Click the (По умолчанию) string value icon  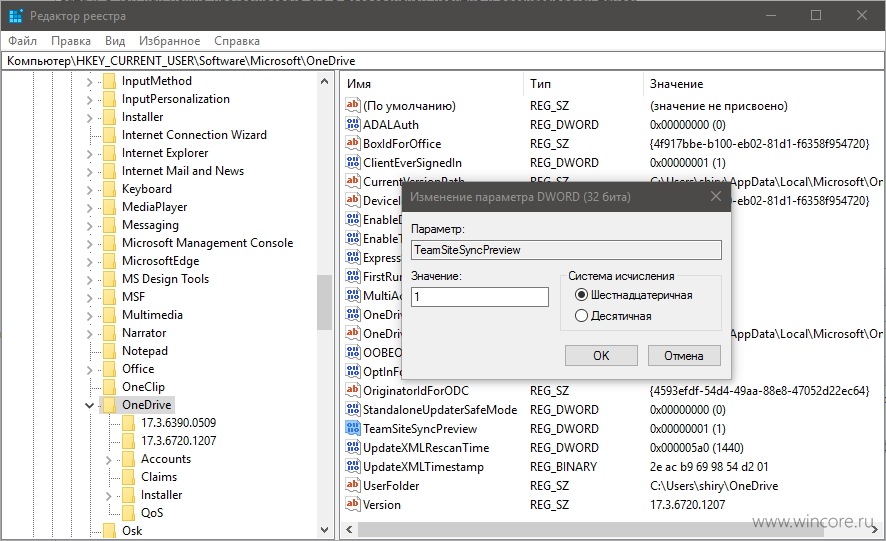[x=353, y=105]
